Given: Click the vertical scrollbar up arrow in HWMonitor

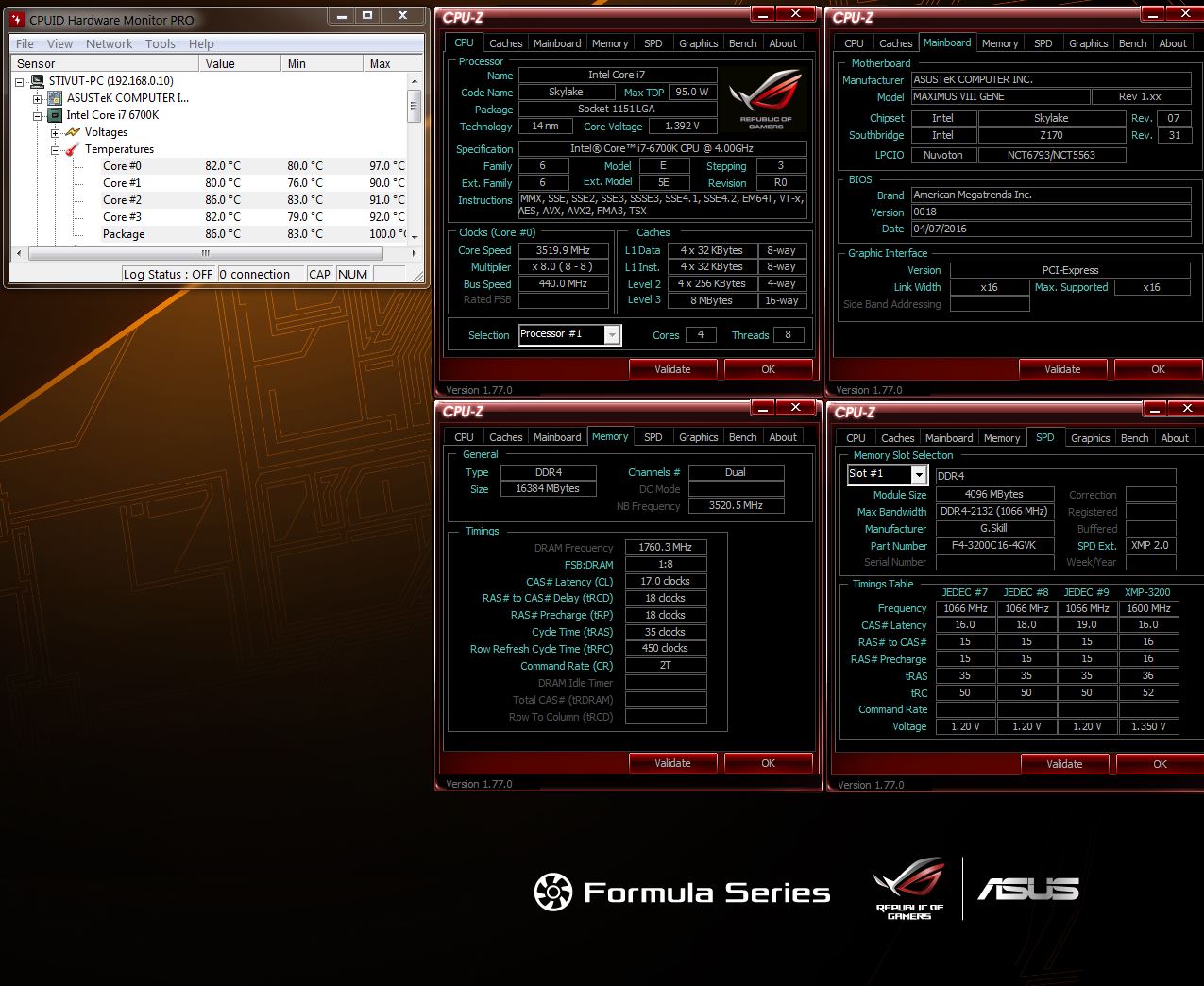Looking at the screenshot, I should (414, 81).
